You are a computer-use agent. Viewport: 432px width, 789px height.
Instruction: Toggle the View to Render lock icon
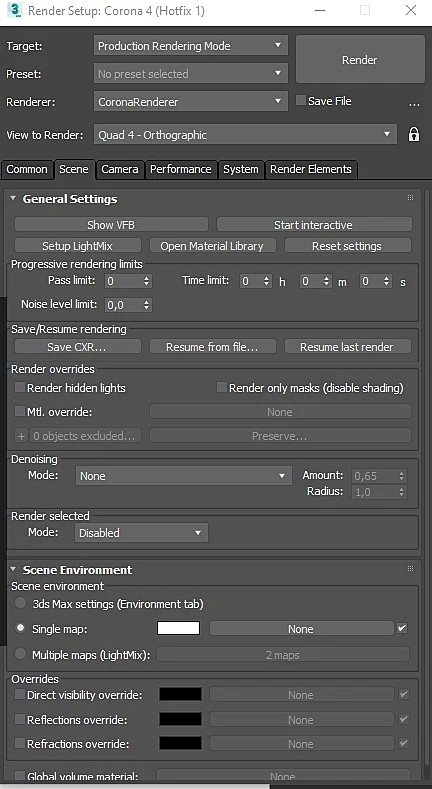414,134
